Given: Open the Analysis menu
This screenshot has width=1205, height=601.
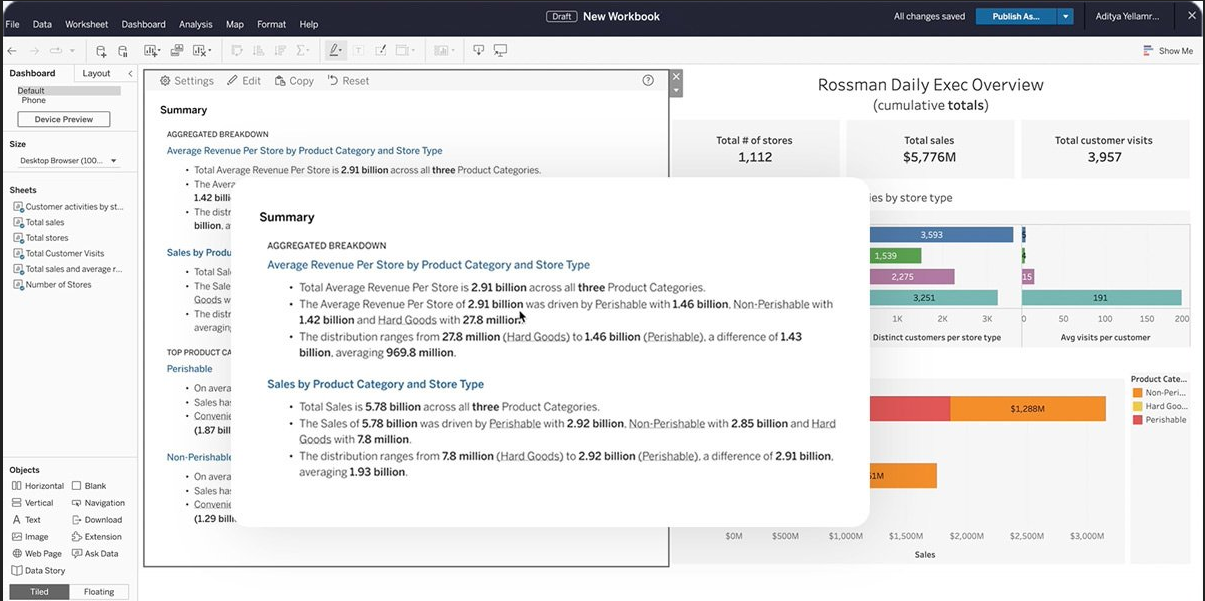Looking at the screenshot, I should pyautogui.click(x=196, y=24).
